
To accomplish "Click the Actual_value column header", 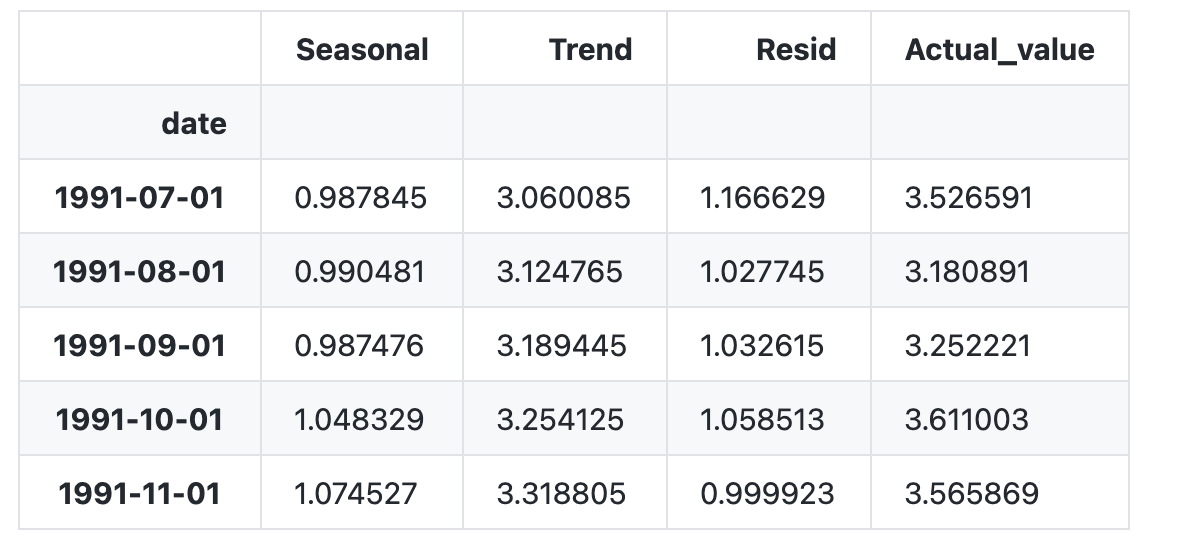I will (1000, 50).
